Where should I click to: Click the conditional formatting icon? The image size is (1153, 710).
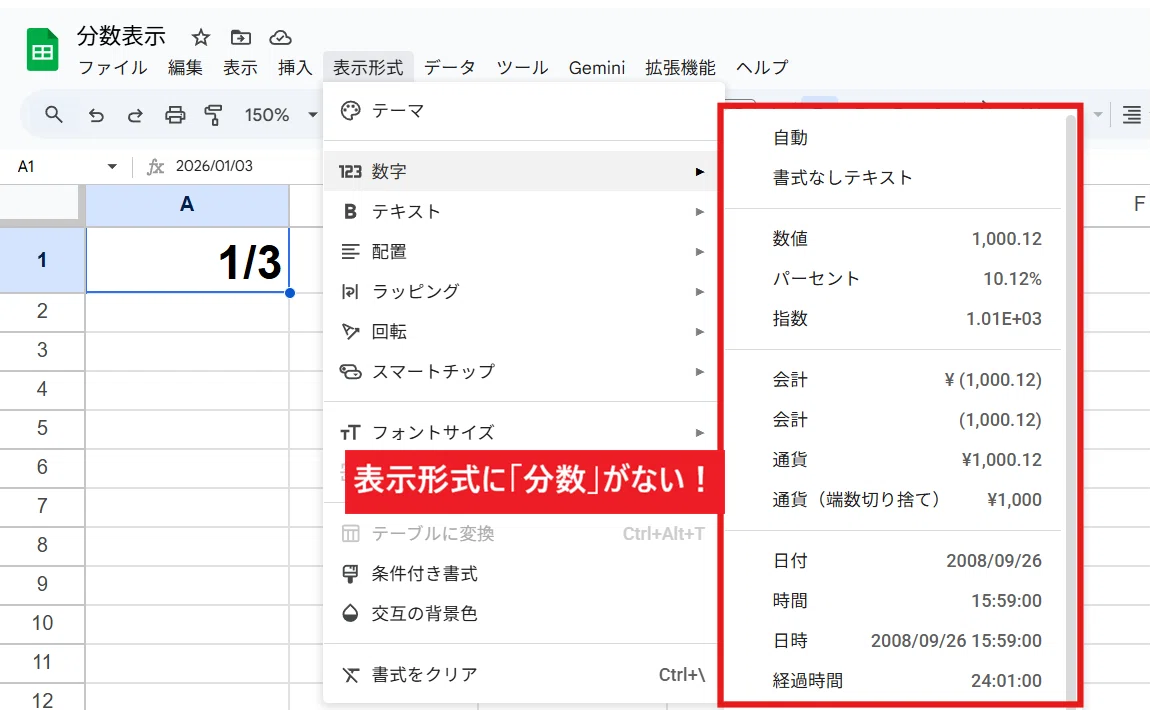(350, 573)
